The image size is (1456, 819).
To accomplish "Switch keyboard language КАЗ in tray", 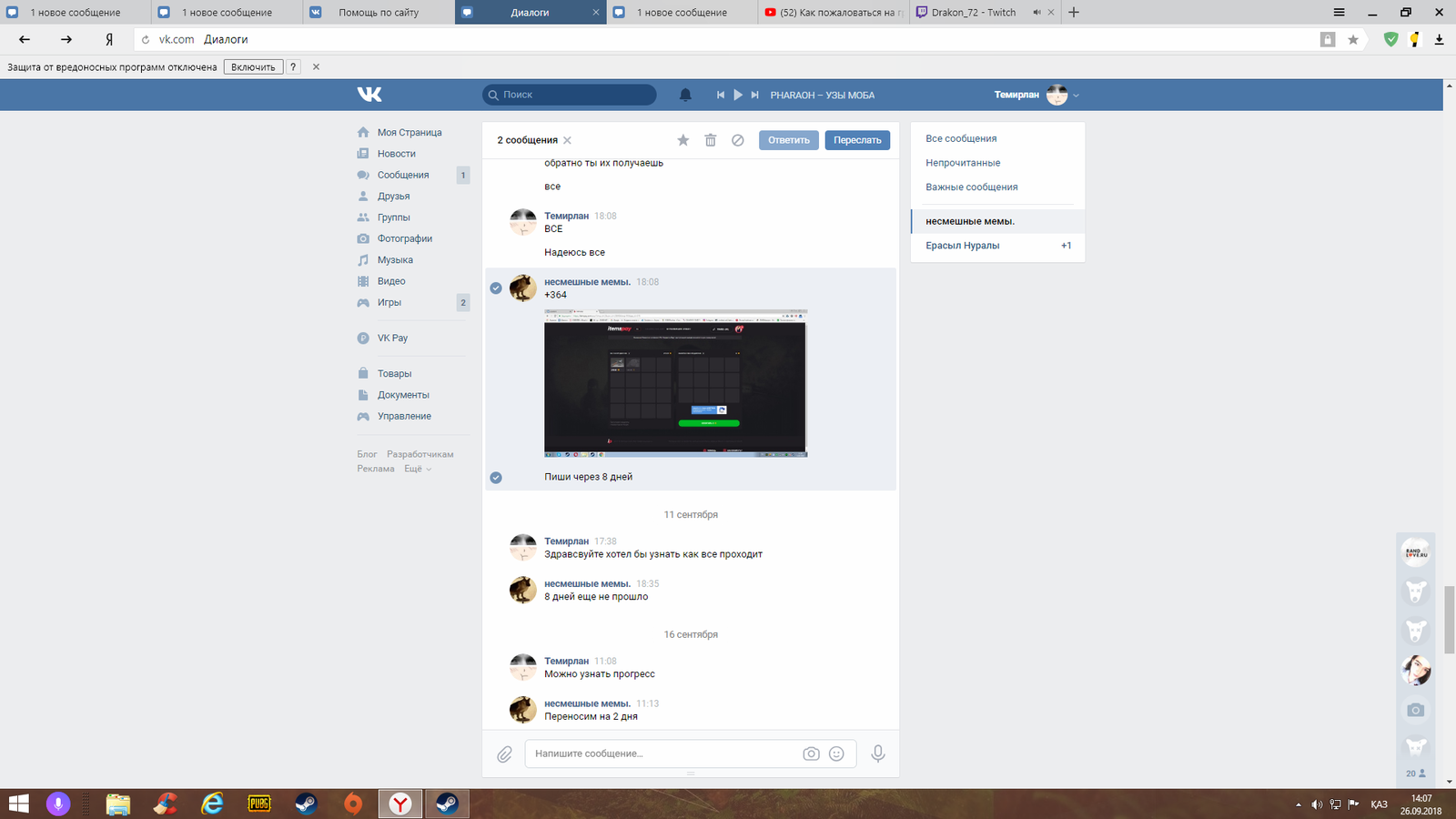I will click(x=1380, y=804).
